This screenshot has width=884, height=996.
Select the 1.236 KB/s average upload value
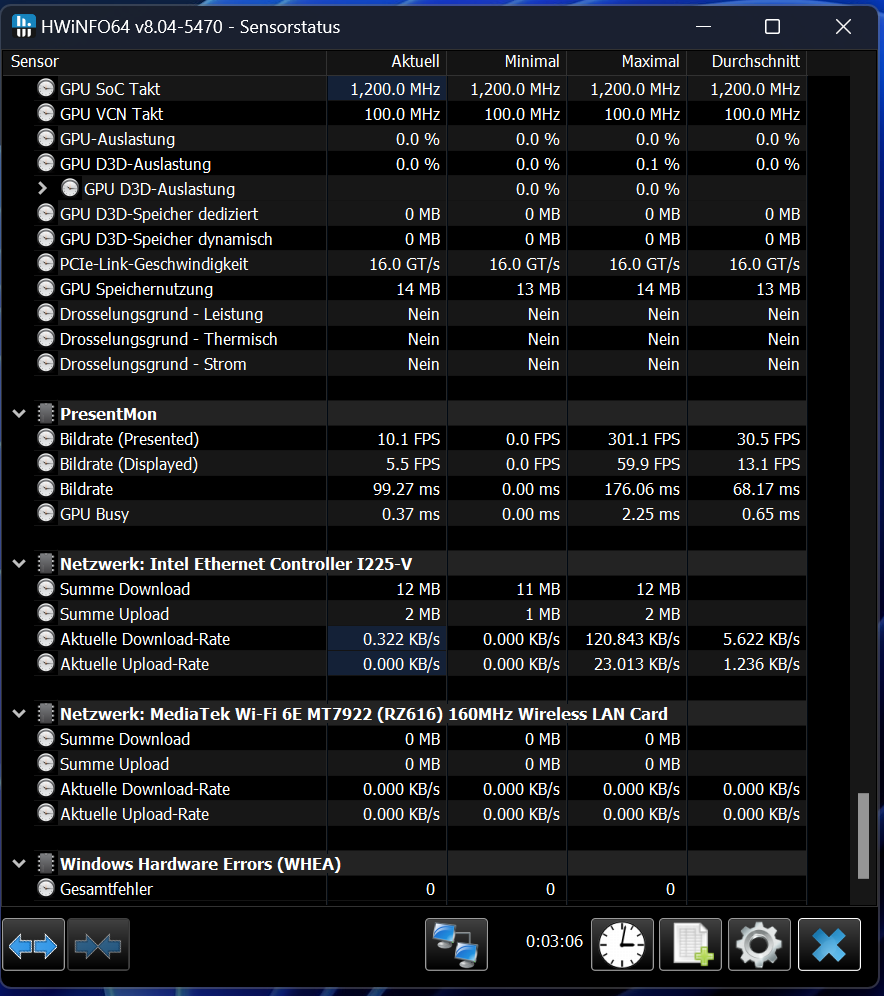tap(761, 664)
